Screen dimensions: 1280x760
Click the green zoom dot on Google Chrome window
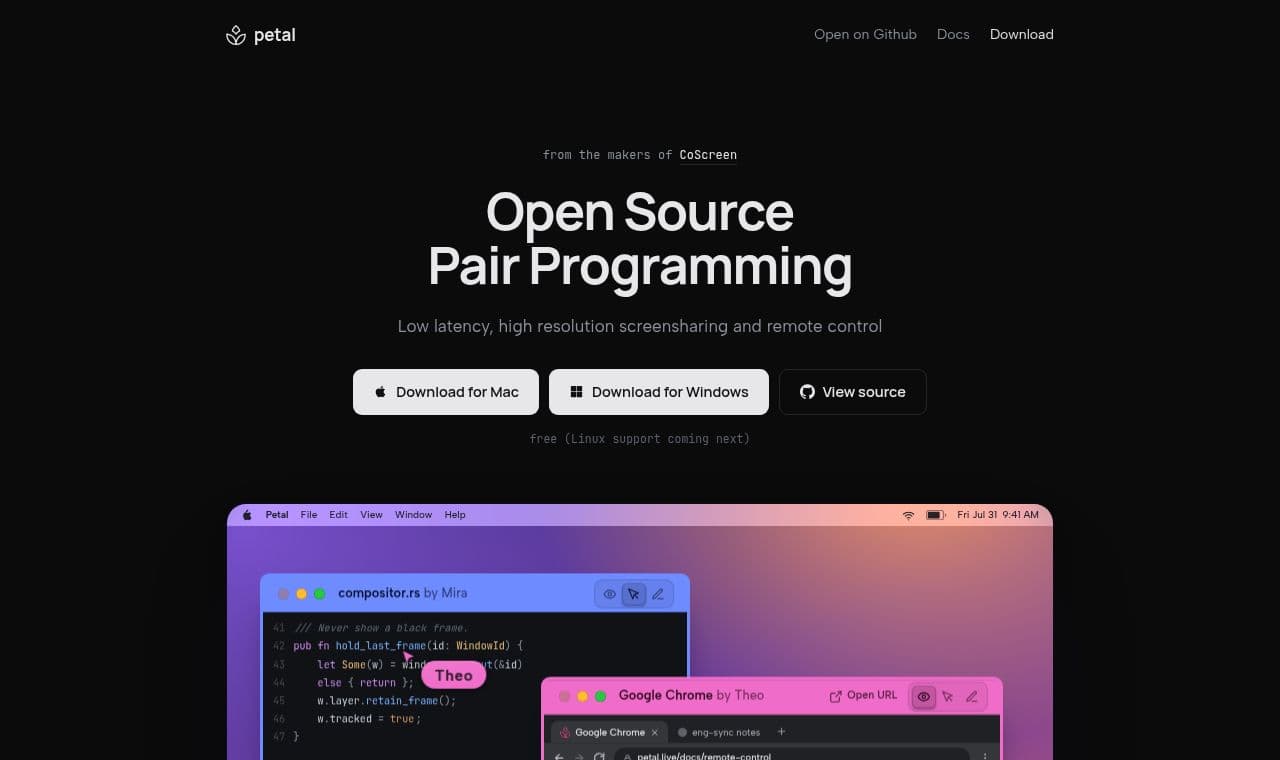tap(600, 696)
